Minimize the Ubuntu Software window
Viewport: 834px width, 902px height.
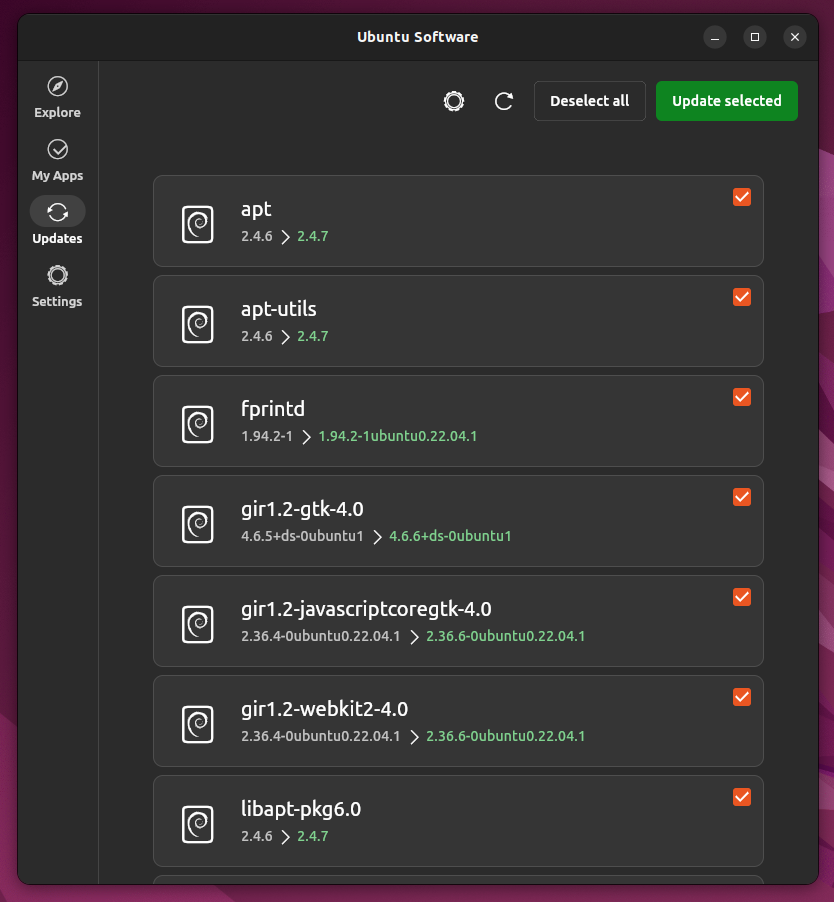click(x=715, y=37)
